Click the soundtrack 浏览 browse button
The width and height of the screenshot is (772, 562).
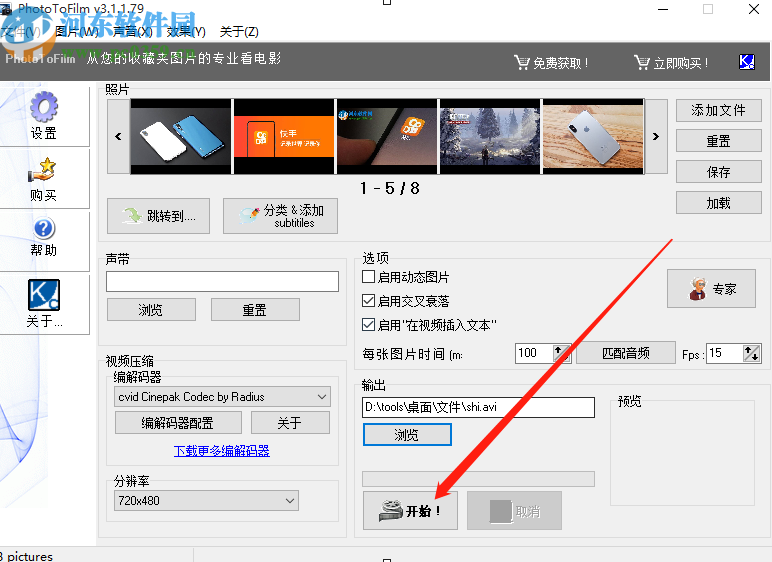[x=151, y=310]
